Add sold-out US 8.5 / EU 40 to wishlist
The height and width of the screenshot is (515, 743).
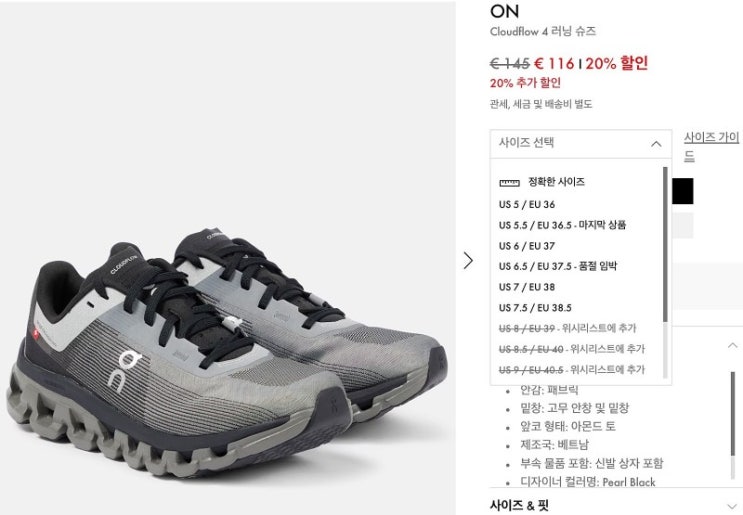pyautogui.click(x=571, y=349)
